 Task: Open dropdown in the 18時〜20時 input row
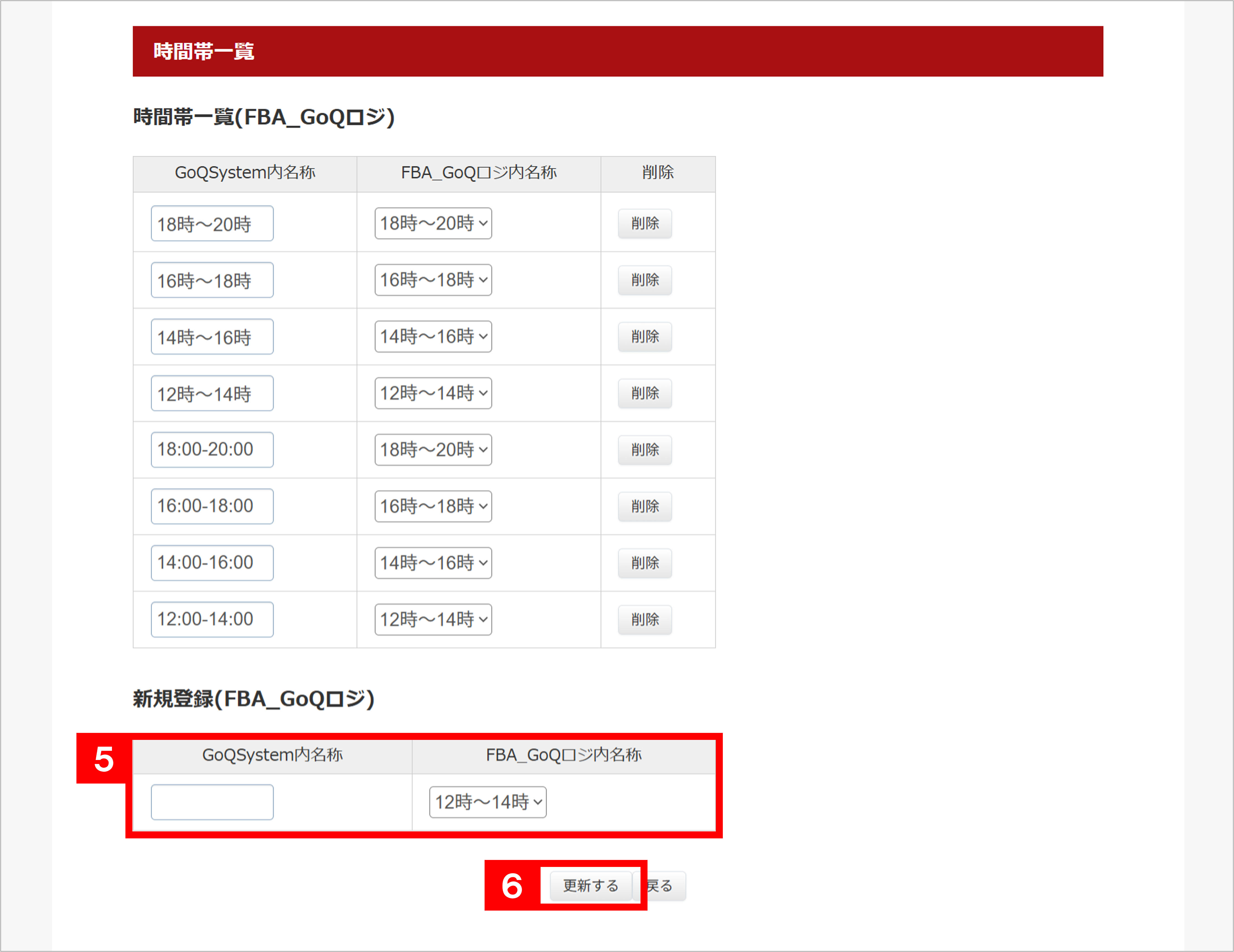pos(433,224)
